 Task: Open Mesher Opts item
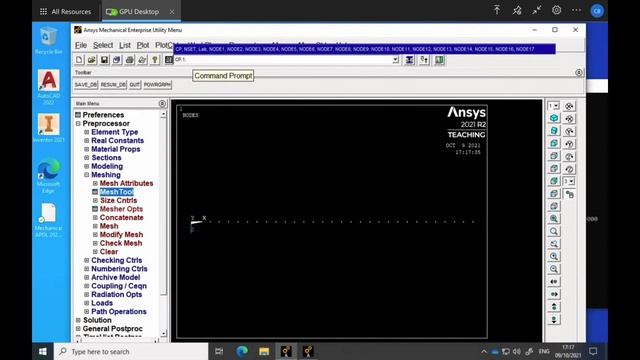pos(121,209)
